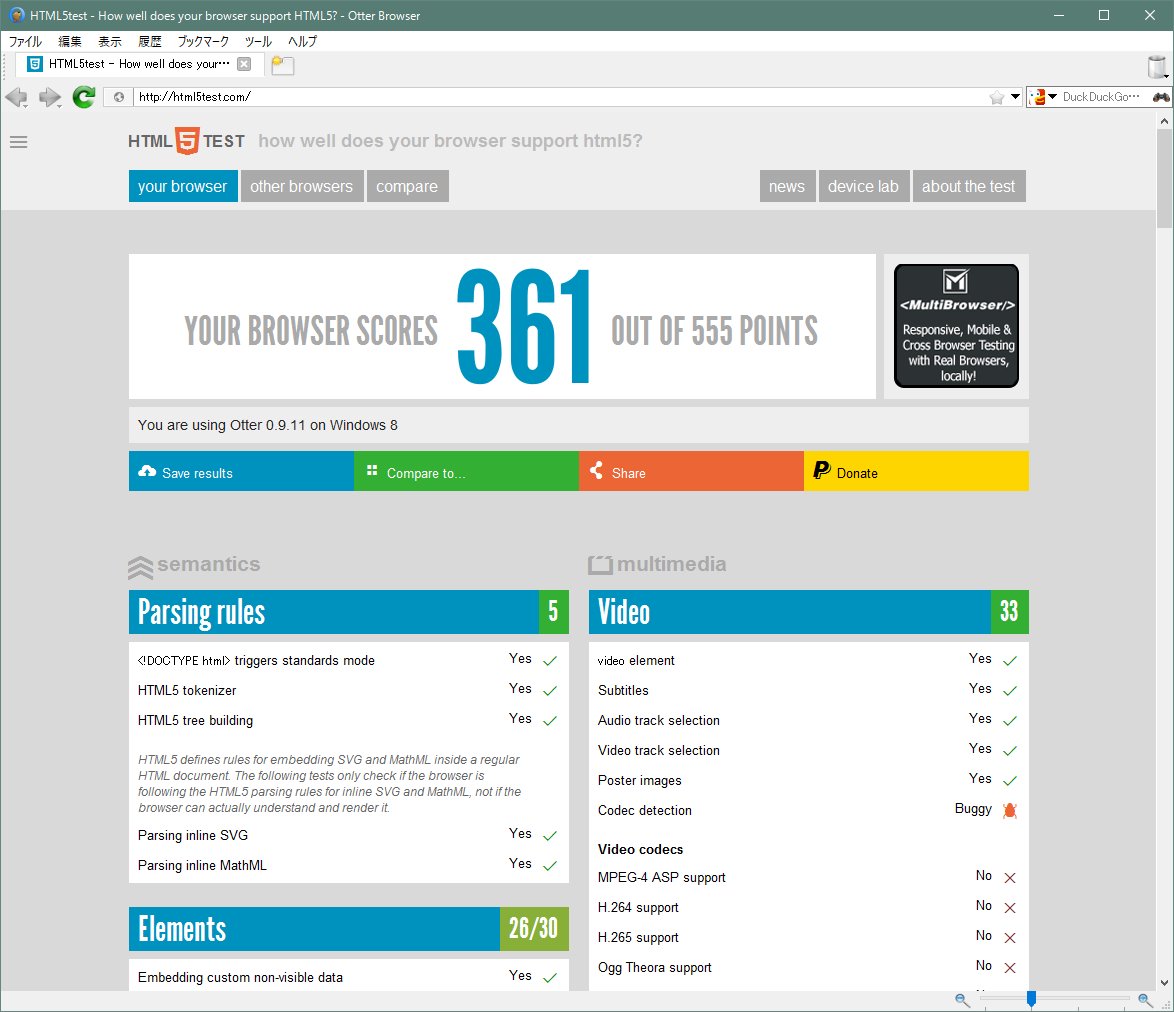
Task: Open the MultiBrowser advertisement
Action: (956, 326)
